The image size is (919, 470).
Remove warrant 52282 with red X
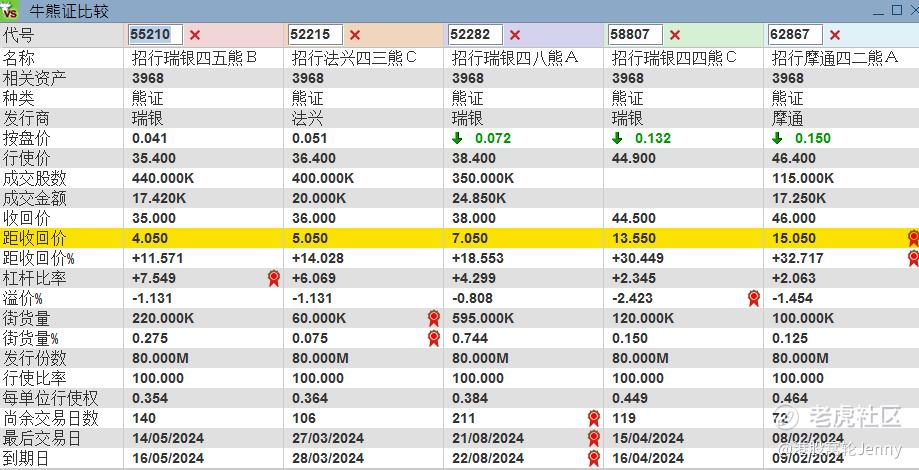point(515,35)
